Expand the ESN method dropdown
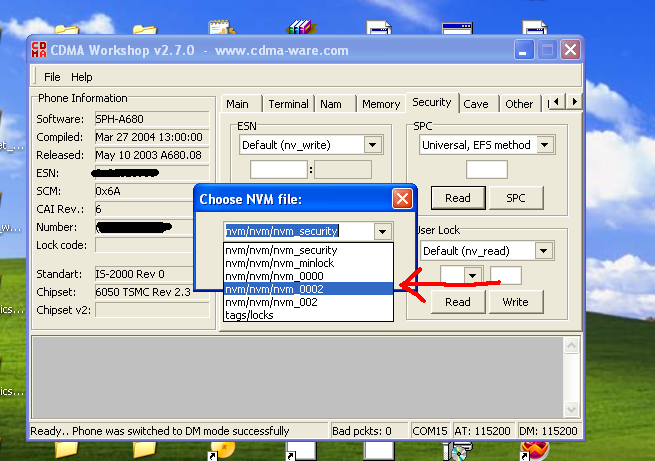Viewport: 655px width, 461px height. [372, 145]
